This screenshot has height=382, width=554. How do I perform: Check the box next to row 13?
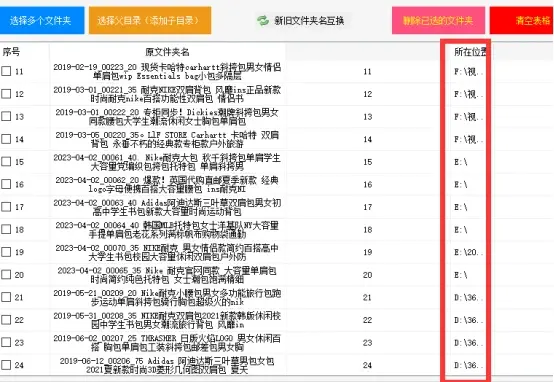(6, 116)
